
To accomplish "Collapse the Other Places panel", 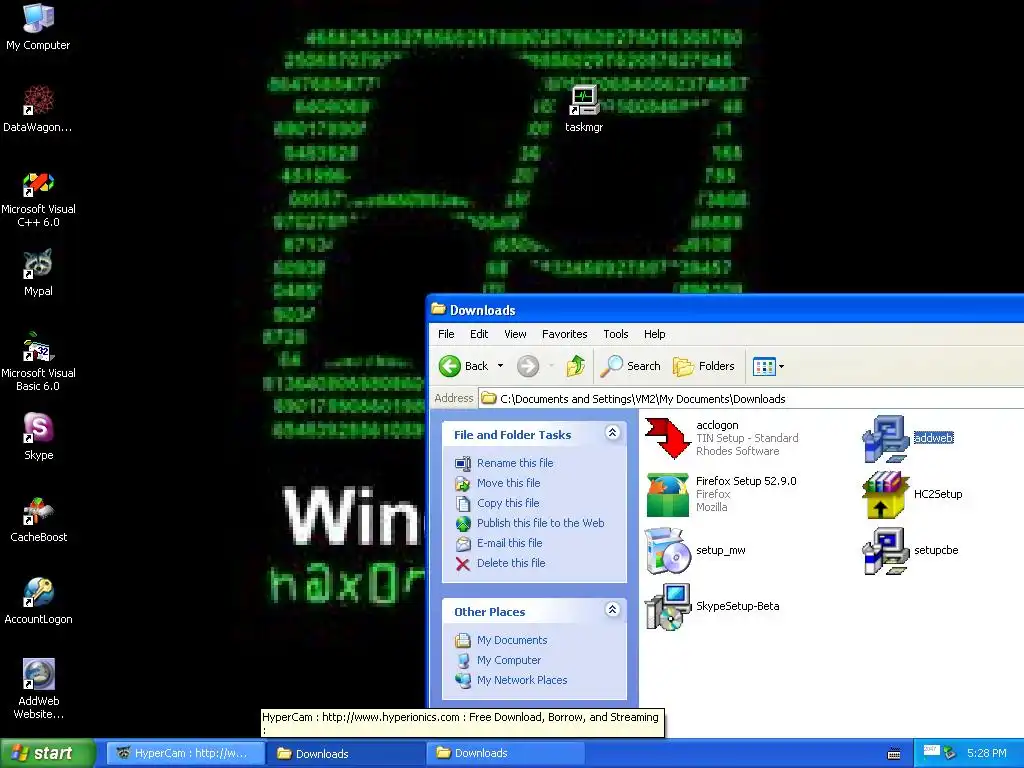I will pos(612,610).
